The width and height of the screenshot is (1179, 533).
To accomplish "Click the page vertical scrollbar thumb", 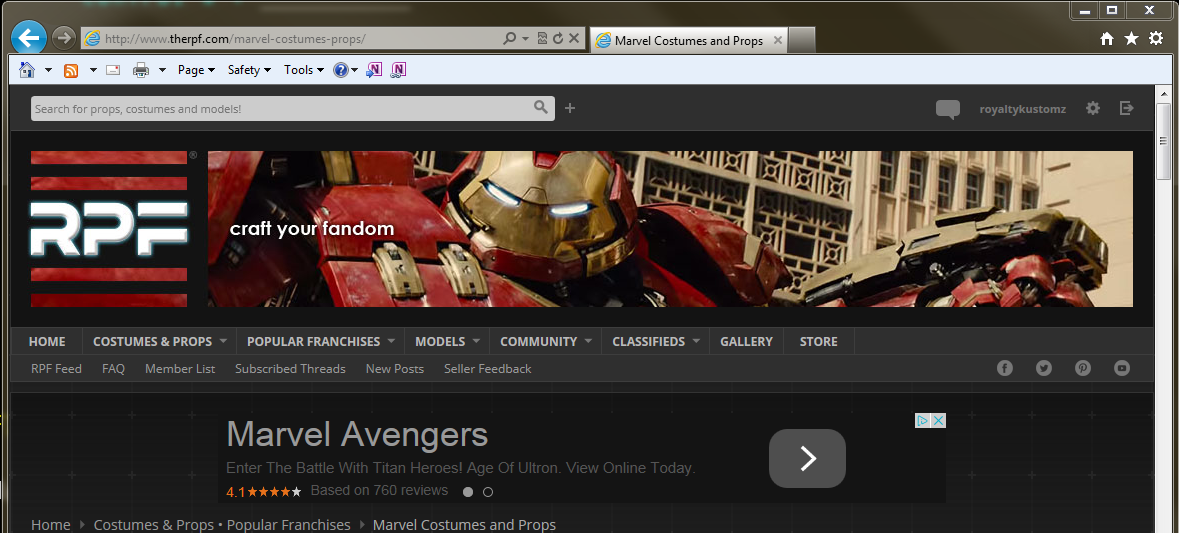I will (x=1163, y=141).
